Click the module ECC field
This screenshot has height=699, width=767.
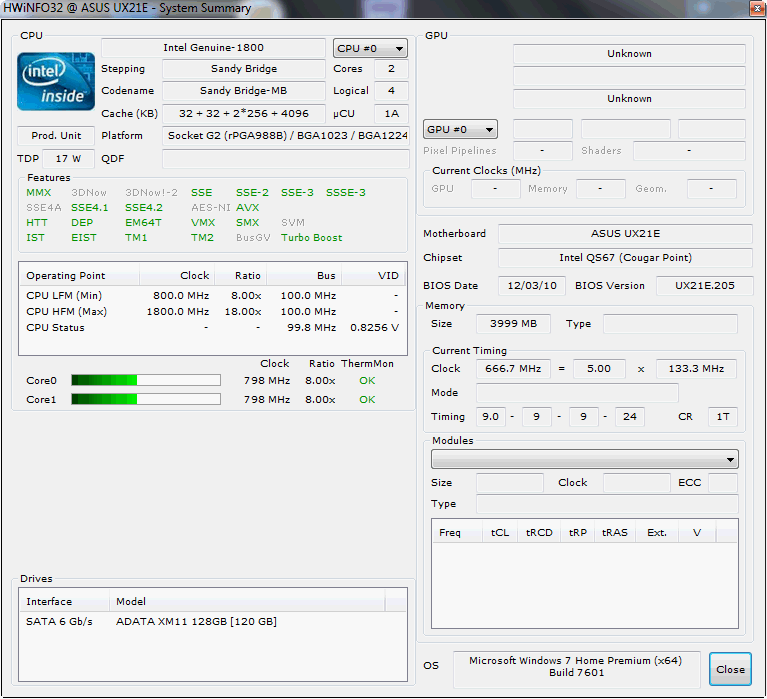coord(722,483)
